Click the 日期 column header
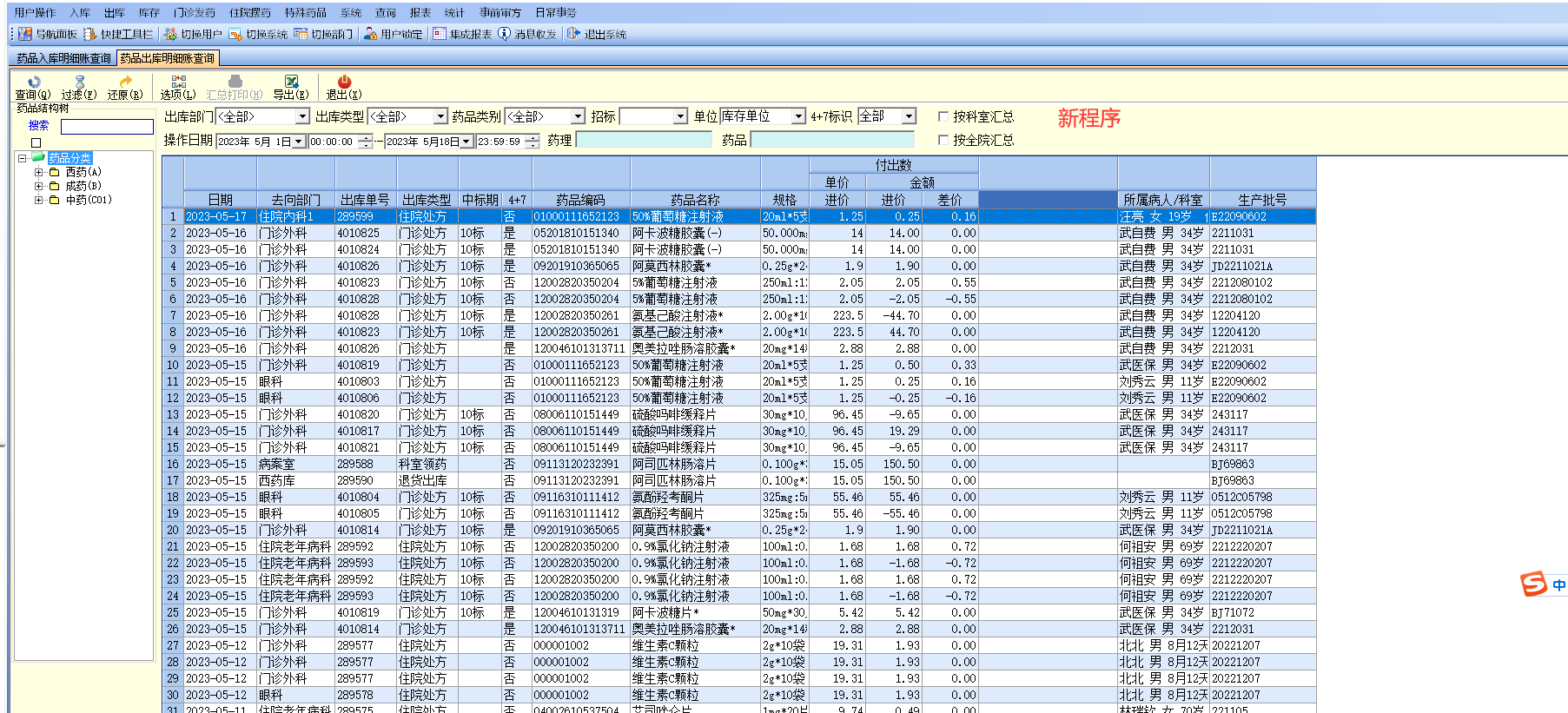The height and width of the screenshot is (713, 1568). click(221, 200)
